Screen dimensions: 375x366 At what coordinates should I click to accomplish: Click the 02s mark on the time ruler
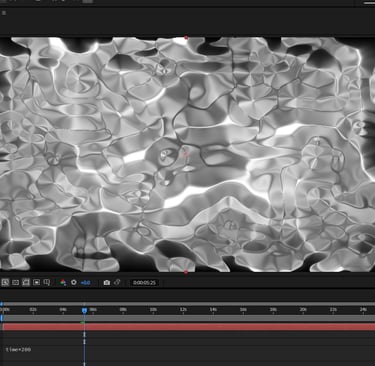(33, 310)
